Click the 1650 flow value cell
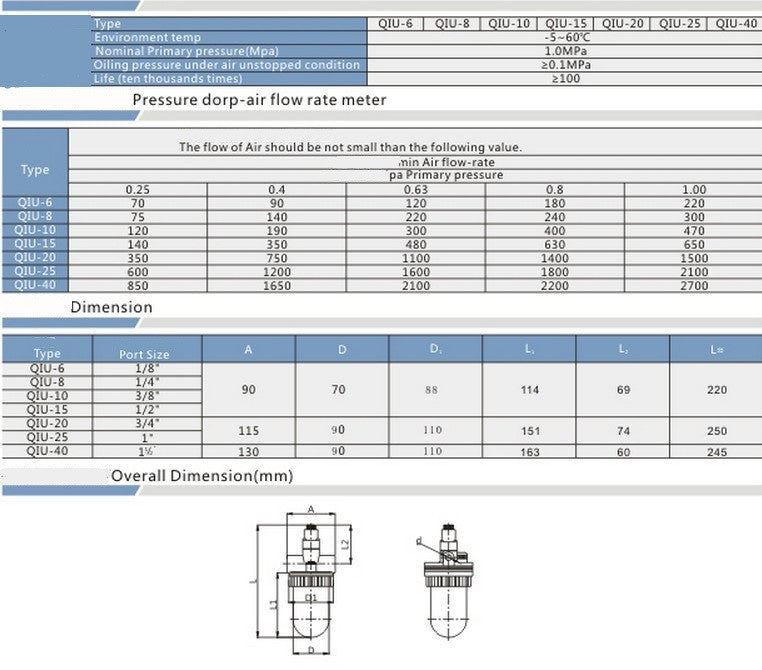The width and height of the screenshot is (762, 670). click(x=276, y=286)
